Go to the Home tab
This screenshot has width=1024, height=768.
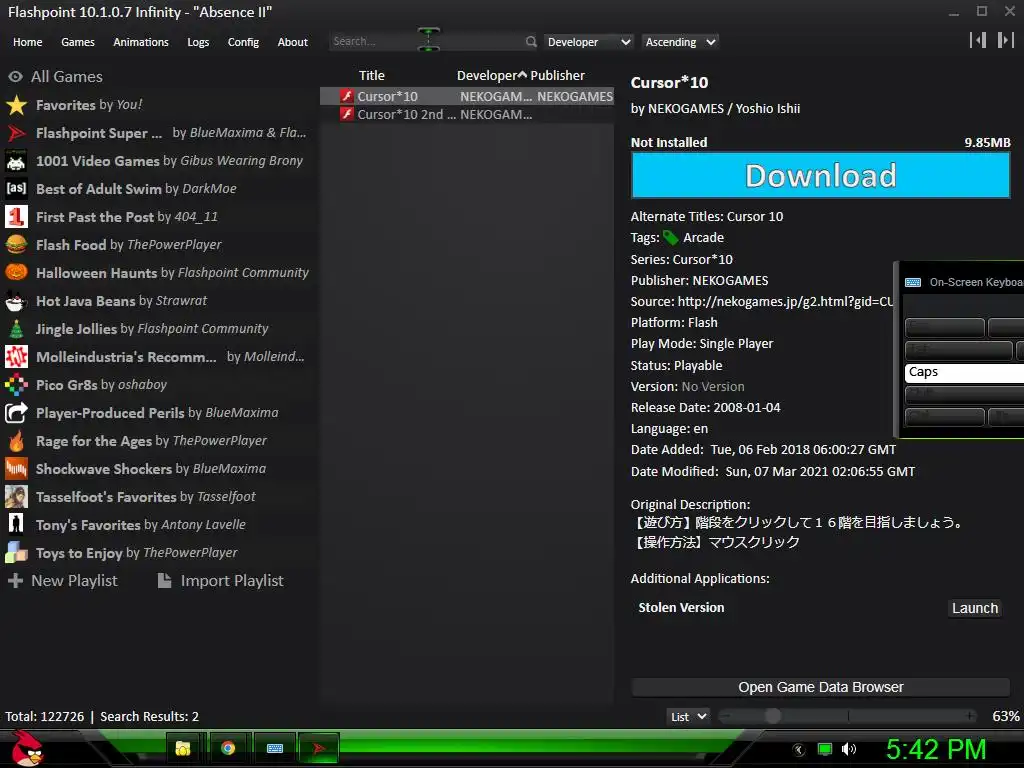[x=27, y=42]
